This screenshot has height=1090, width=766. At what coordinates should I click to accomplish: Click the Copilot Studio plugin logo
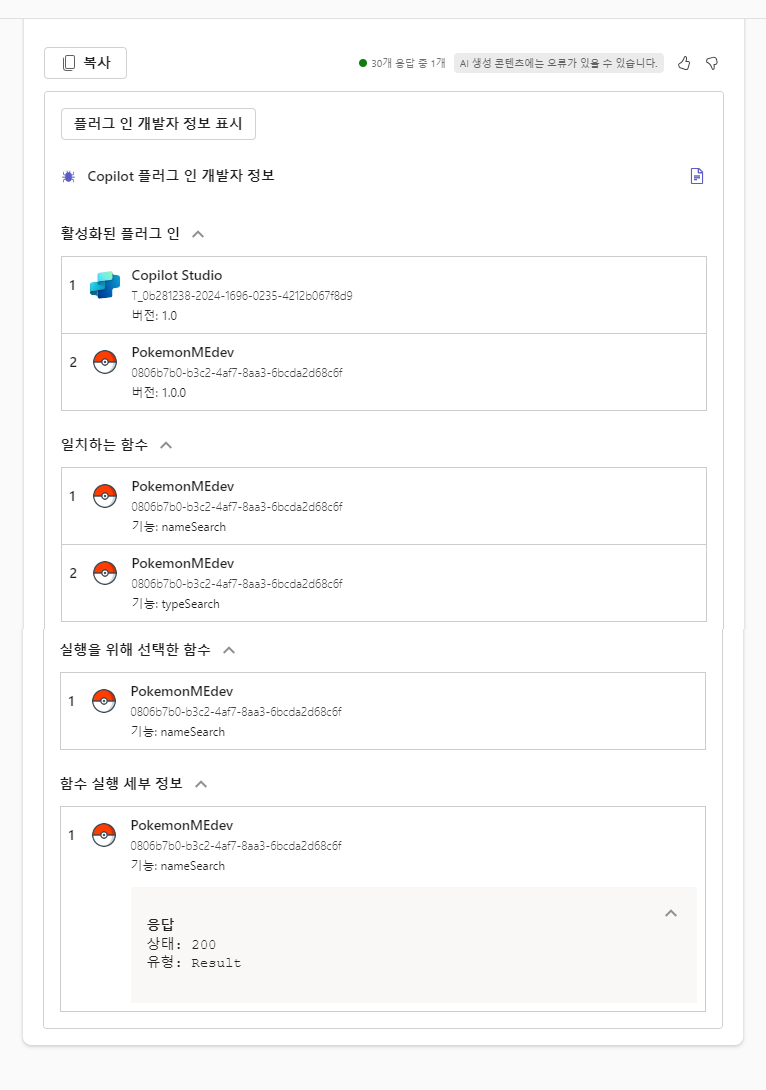pos(105,285)
